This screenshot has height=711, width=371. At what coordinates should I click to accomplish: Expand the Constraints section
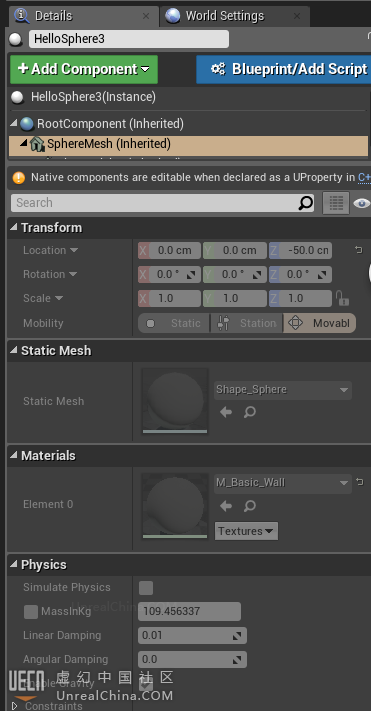[x=14, y=706]
